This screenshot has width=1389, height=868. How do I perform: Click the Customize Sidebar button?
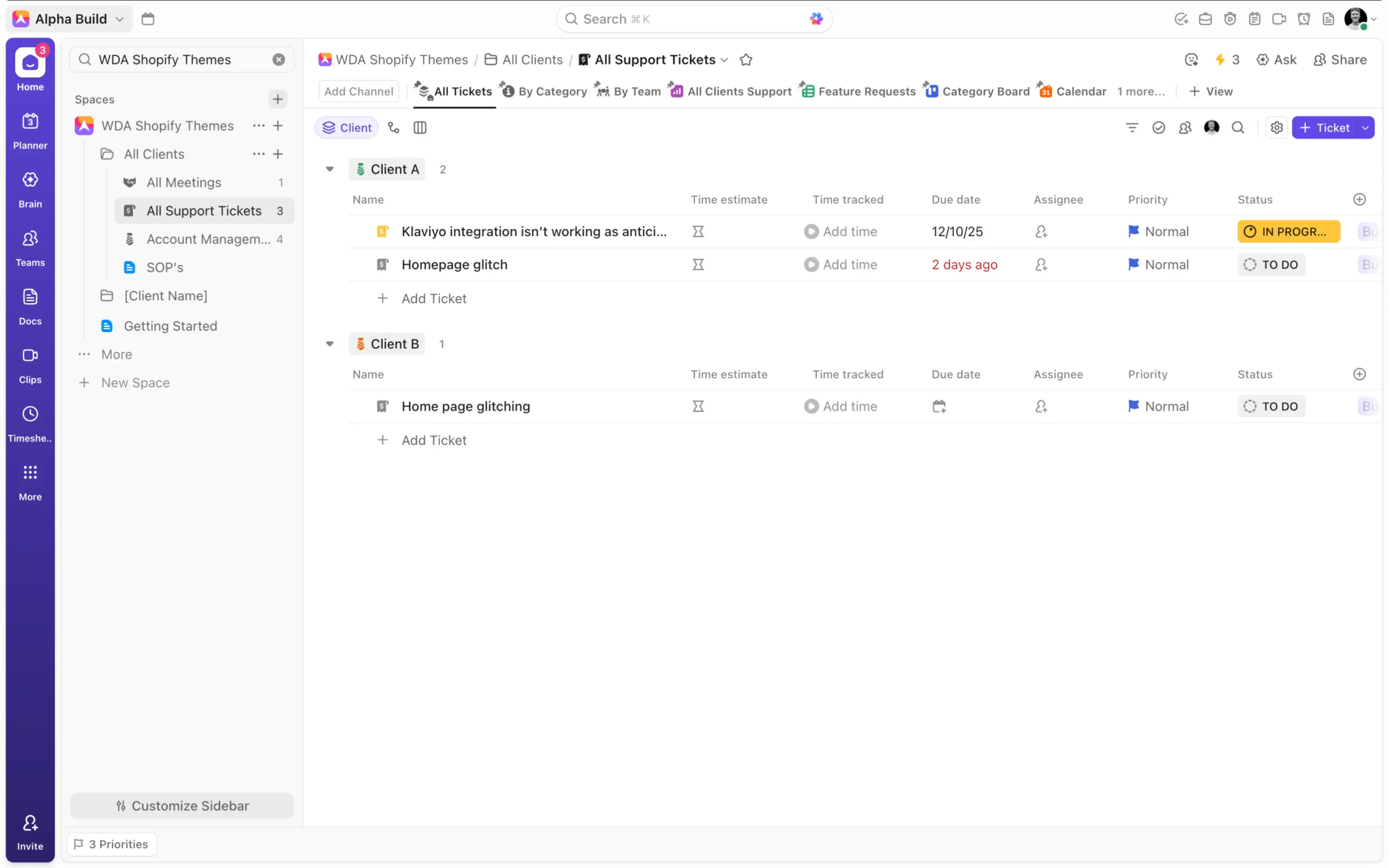[182, 806]
